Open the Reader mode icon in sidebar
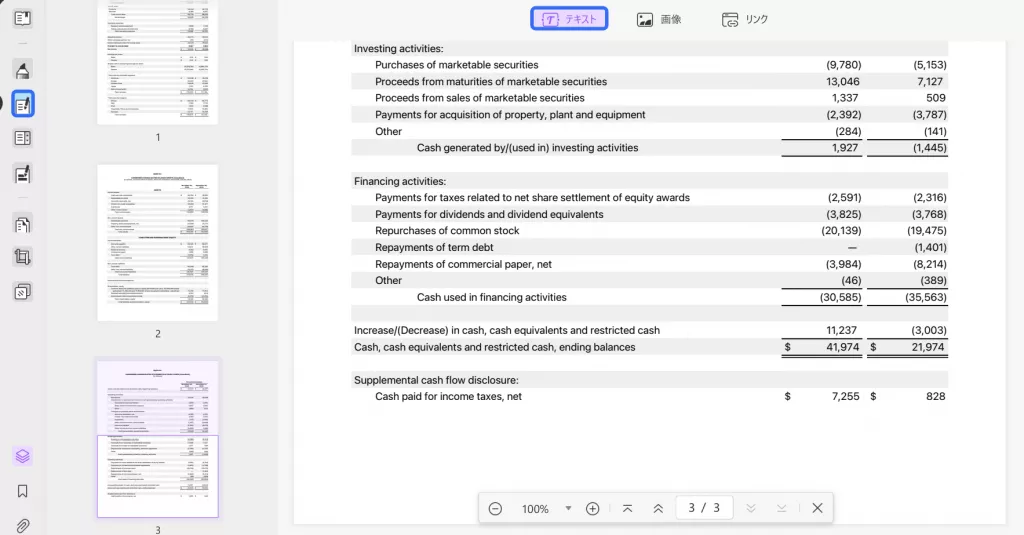Image resolution: width=1024 pixels, height=535 pixels. [x=22, y=18]
